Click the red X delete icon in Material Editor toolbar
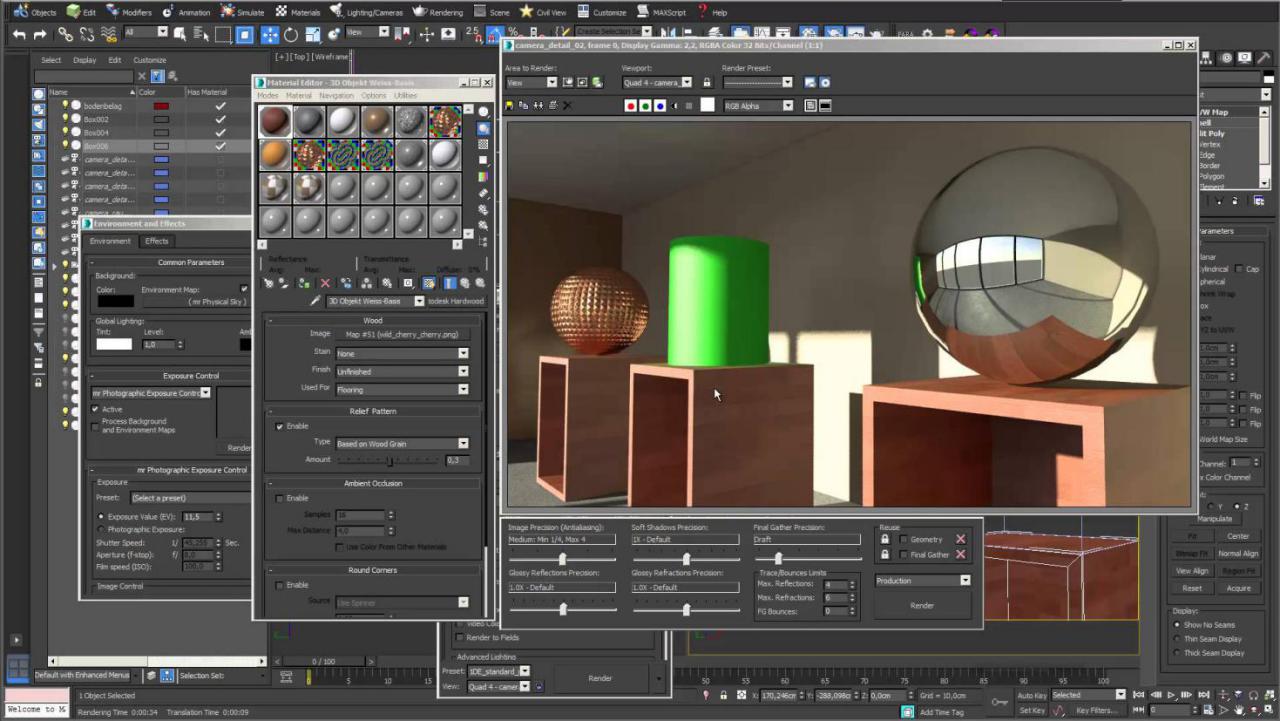The image size is (1280, 721). (x=325, y=283)
